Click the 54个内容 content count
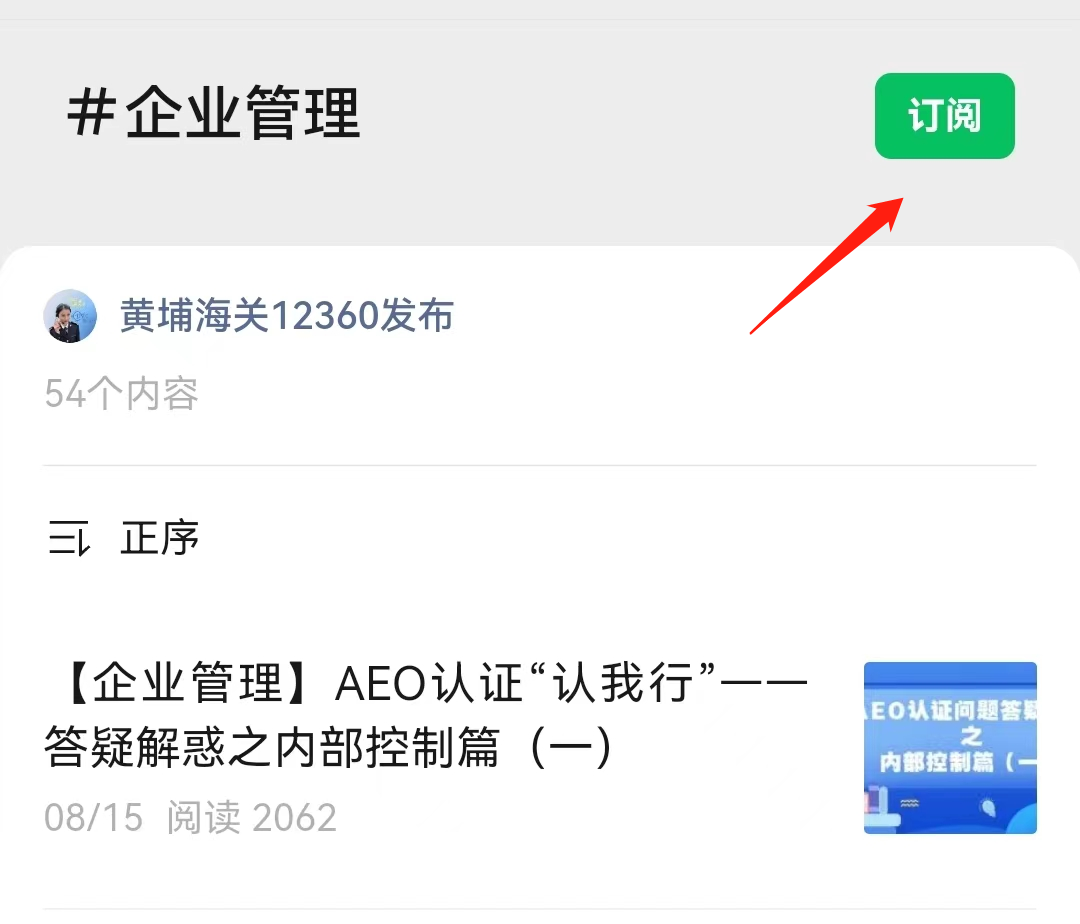 click(x=121, y=394)
